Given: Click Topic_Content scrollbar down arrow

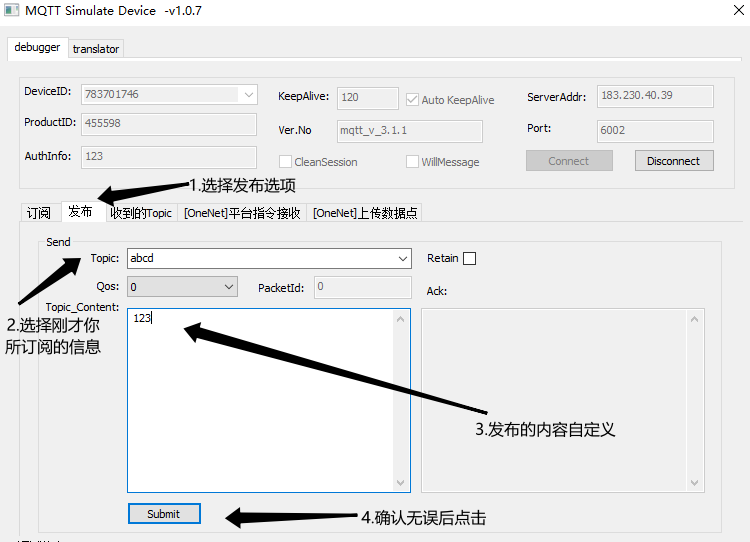Looking at the screenshot, I should [401, 483].
